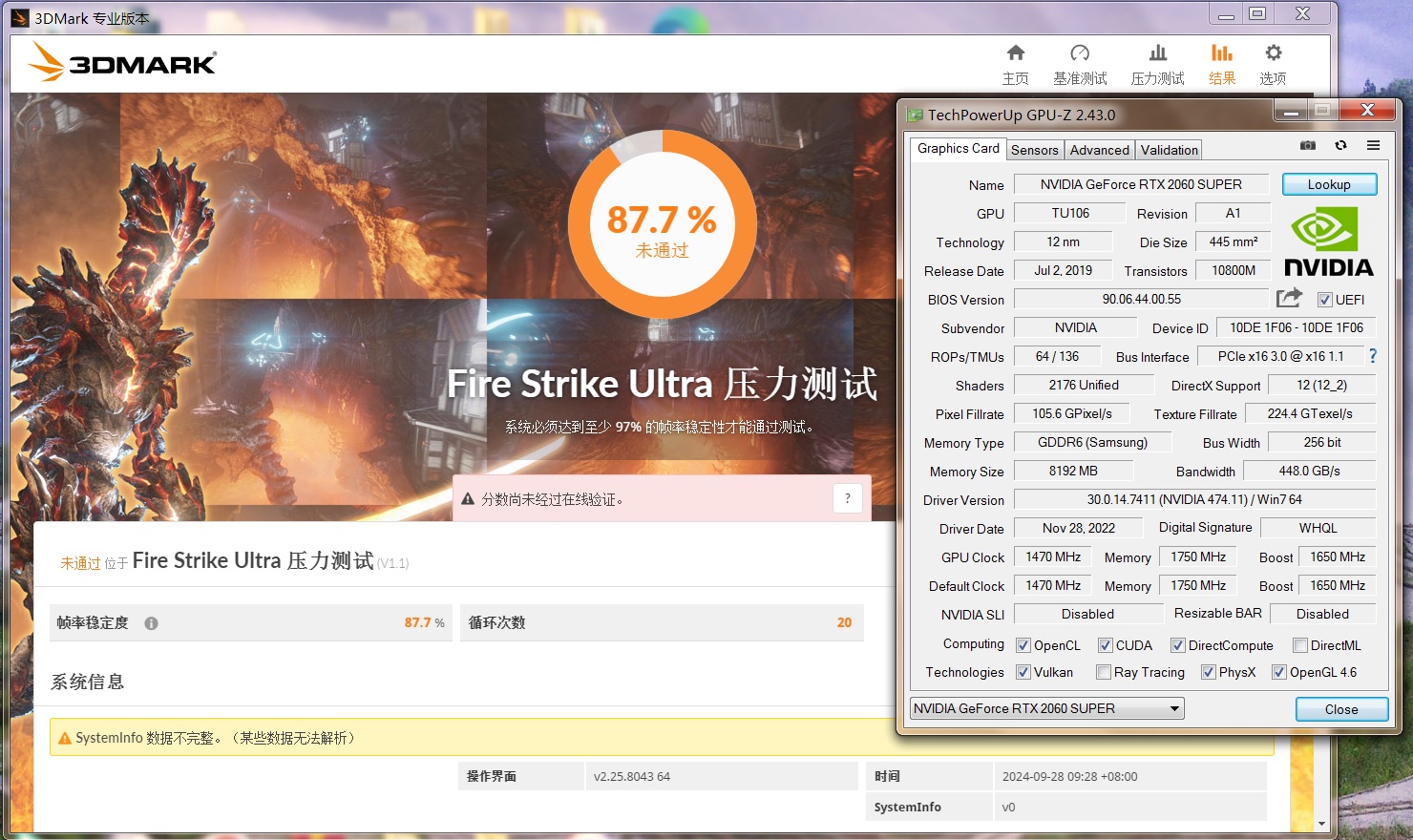
Task: Open the GPU selection dropdown
Action: [x=1047, y=708]
